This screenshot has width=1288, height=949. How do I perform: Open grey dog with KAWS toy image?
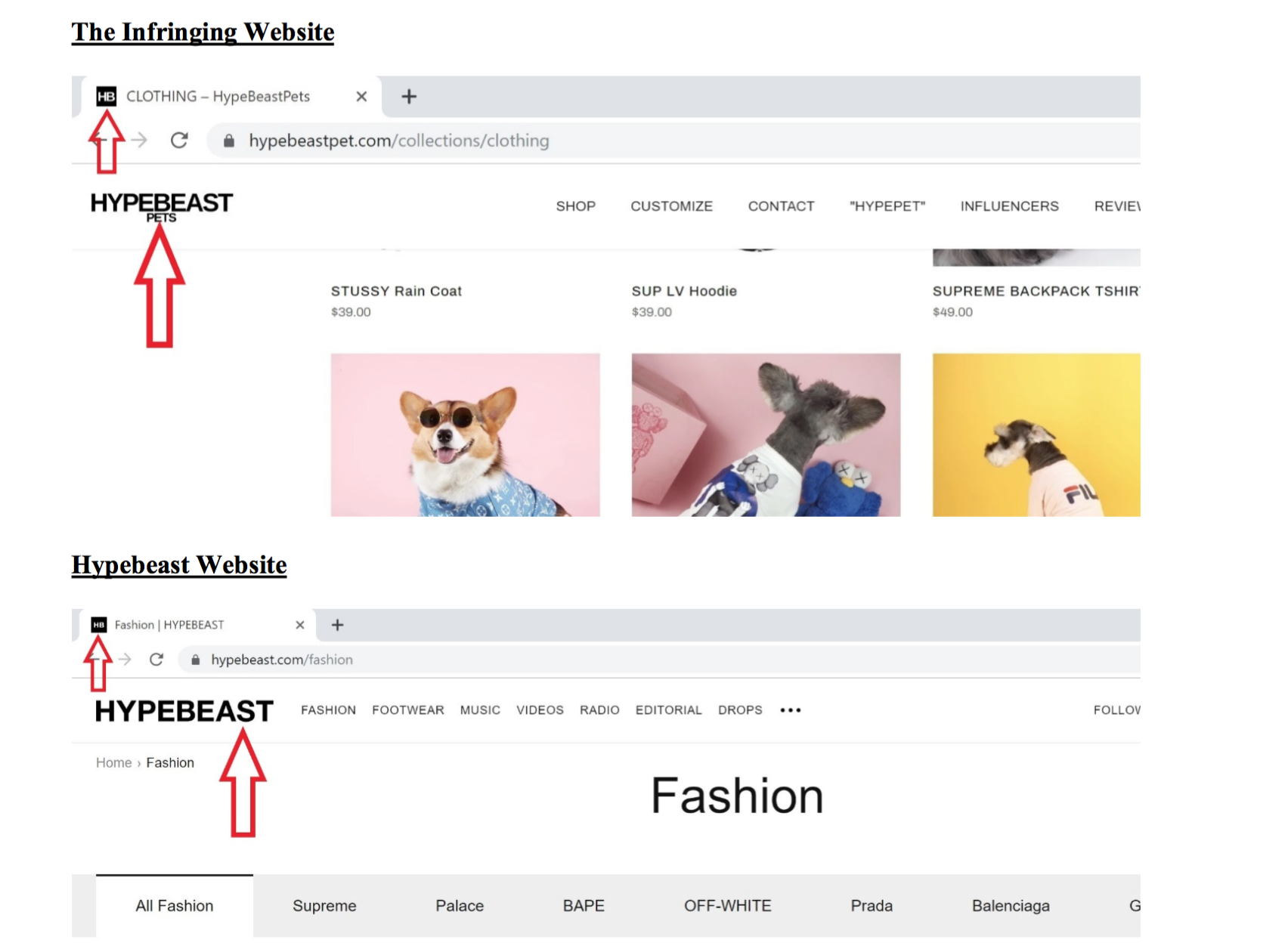pos(766,435)
